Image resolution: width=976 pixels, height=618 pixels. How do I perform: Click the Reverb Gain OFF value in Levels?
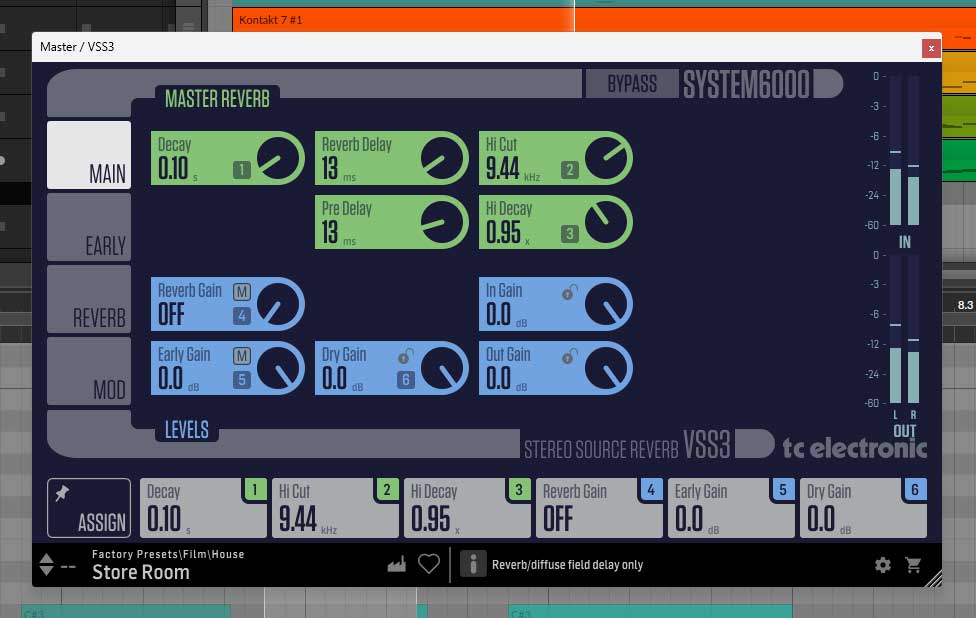click(x=171, y=315)
